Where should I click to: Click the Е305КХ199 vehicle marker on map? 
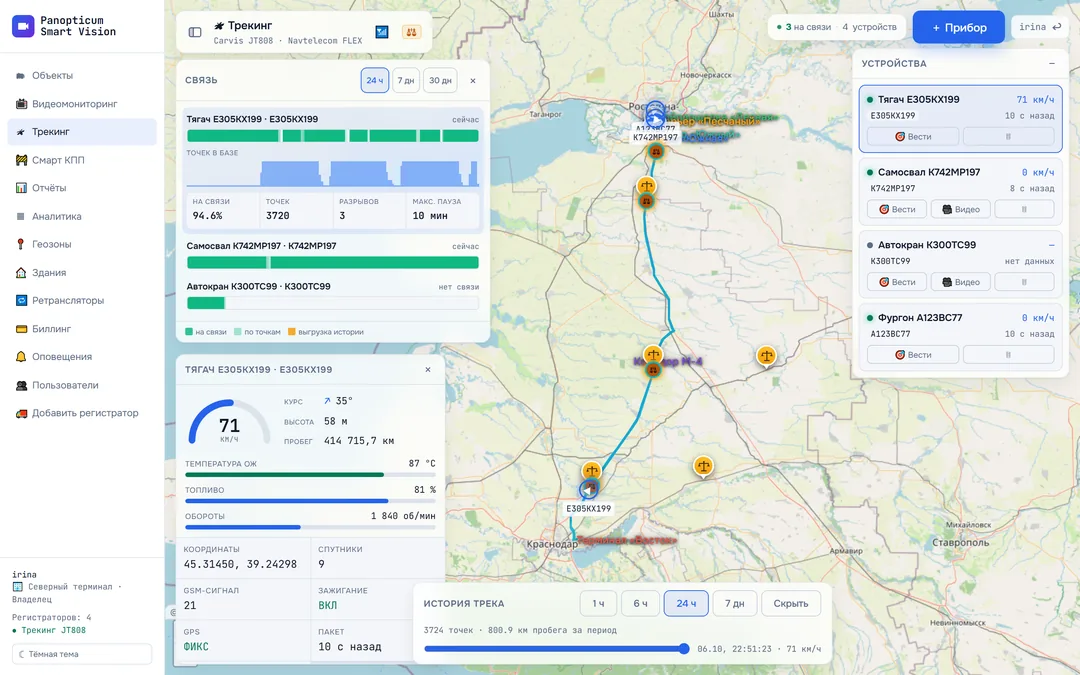pyautogui.click(x=588, y=489)
